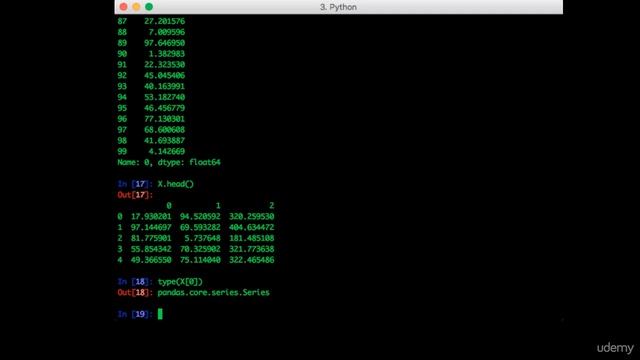Screen dimensions: 640x360
Task: Click value 41.693887 in row 98
Action: pos(164,140)
